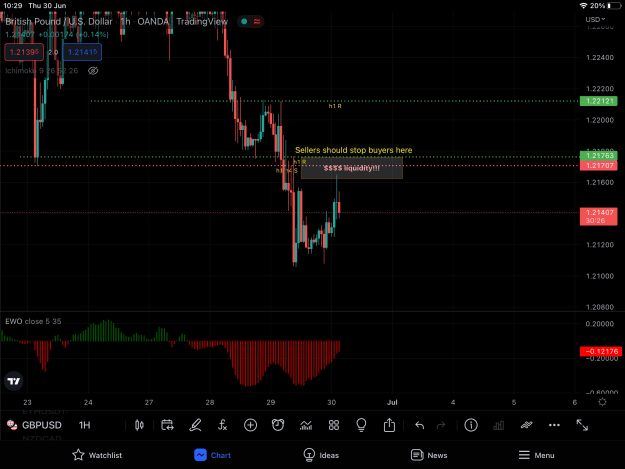Create an alert with the alarm clock icon
625x469 pixels.
pos(278,425)
